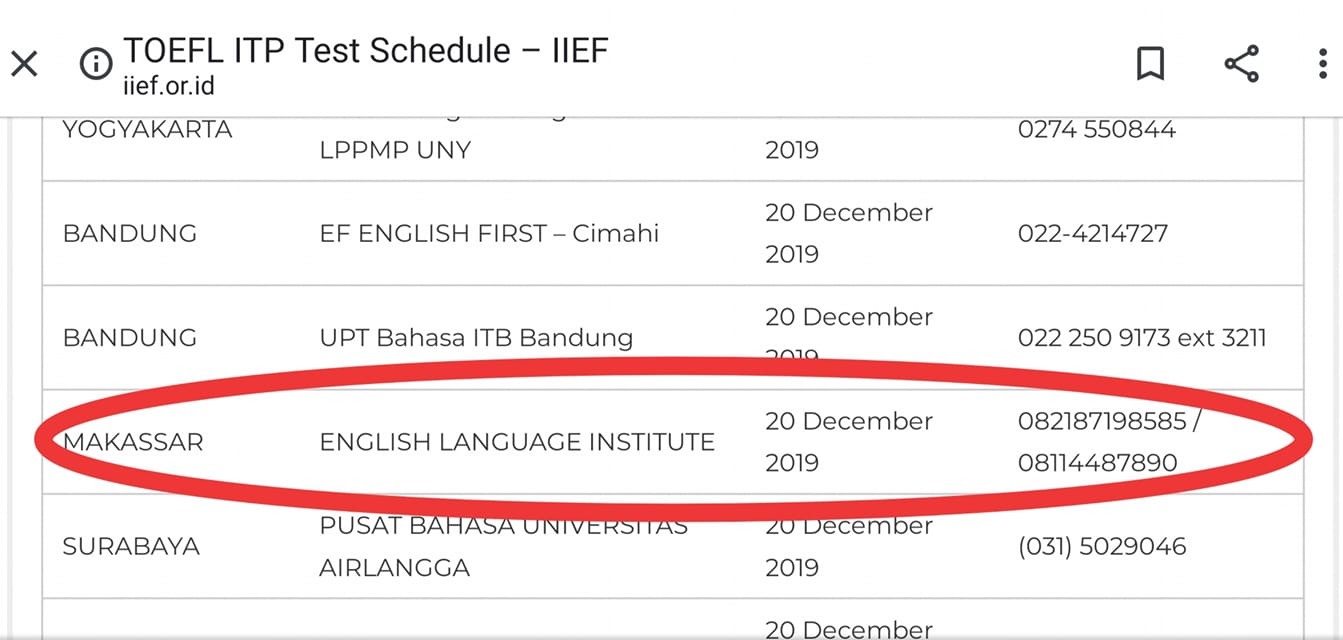Select LPPMP UNY venue text
This screenshot has width=1343, height=640.
[x=395, y=150]
